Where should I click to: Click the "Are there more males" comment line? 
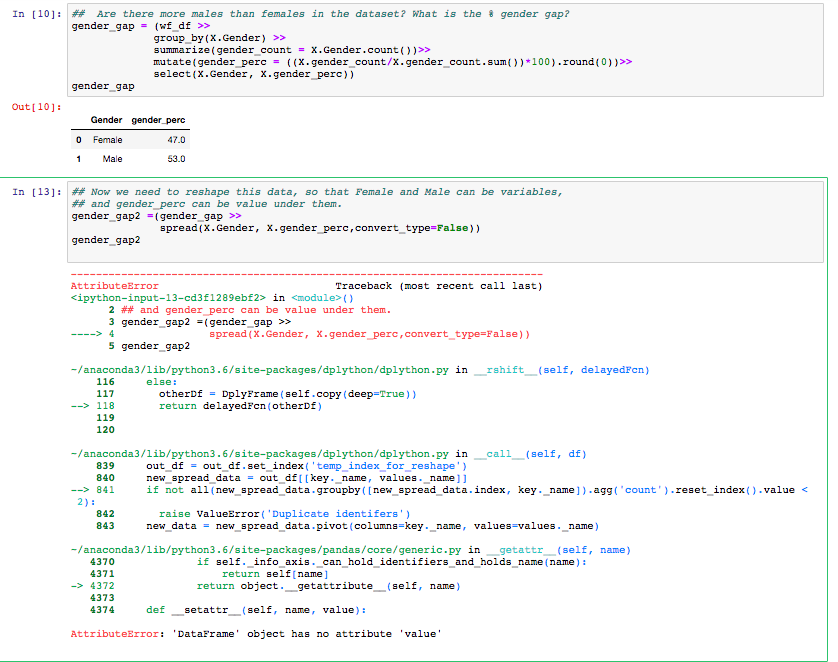coord(321,14)
